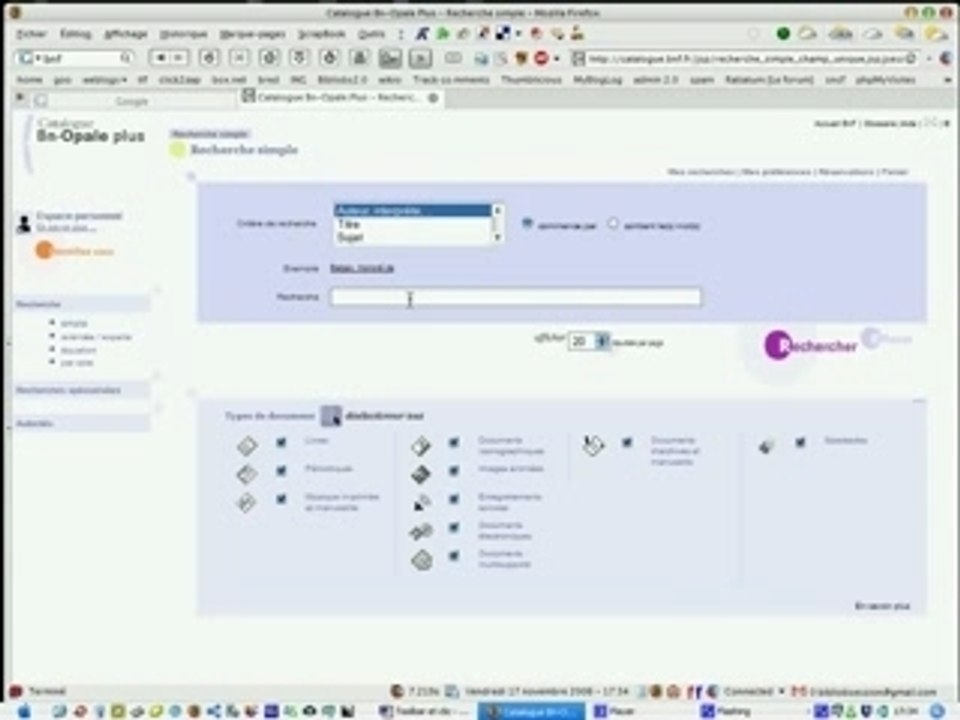Toggle the Musique imprimée et manuscrite checkbox
The width and height of the screenshot is (960, 720).
[x=281, y=499]
